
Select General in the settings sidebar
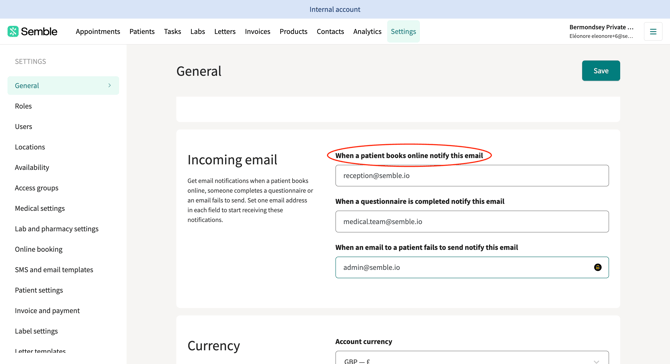[x=63, y=85]
